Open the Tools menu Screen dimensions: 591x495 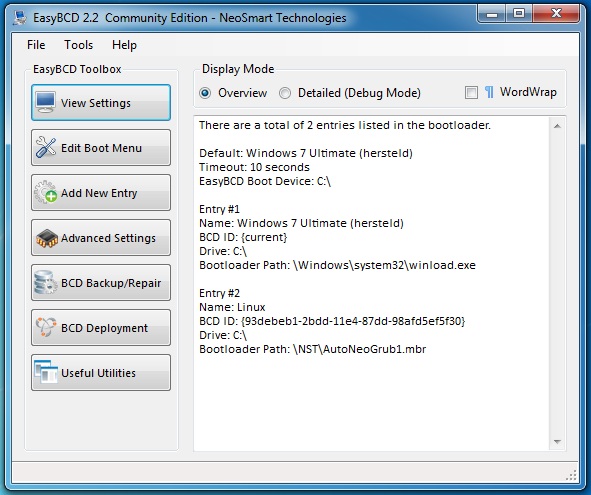[78, 45]
